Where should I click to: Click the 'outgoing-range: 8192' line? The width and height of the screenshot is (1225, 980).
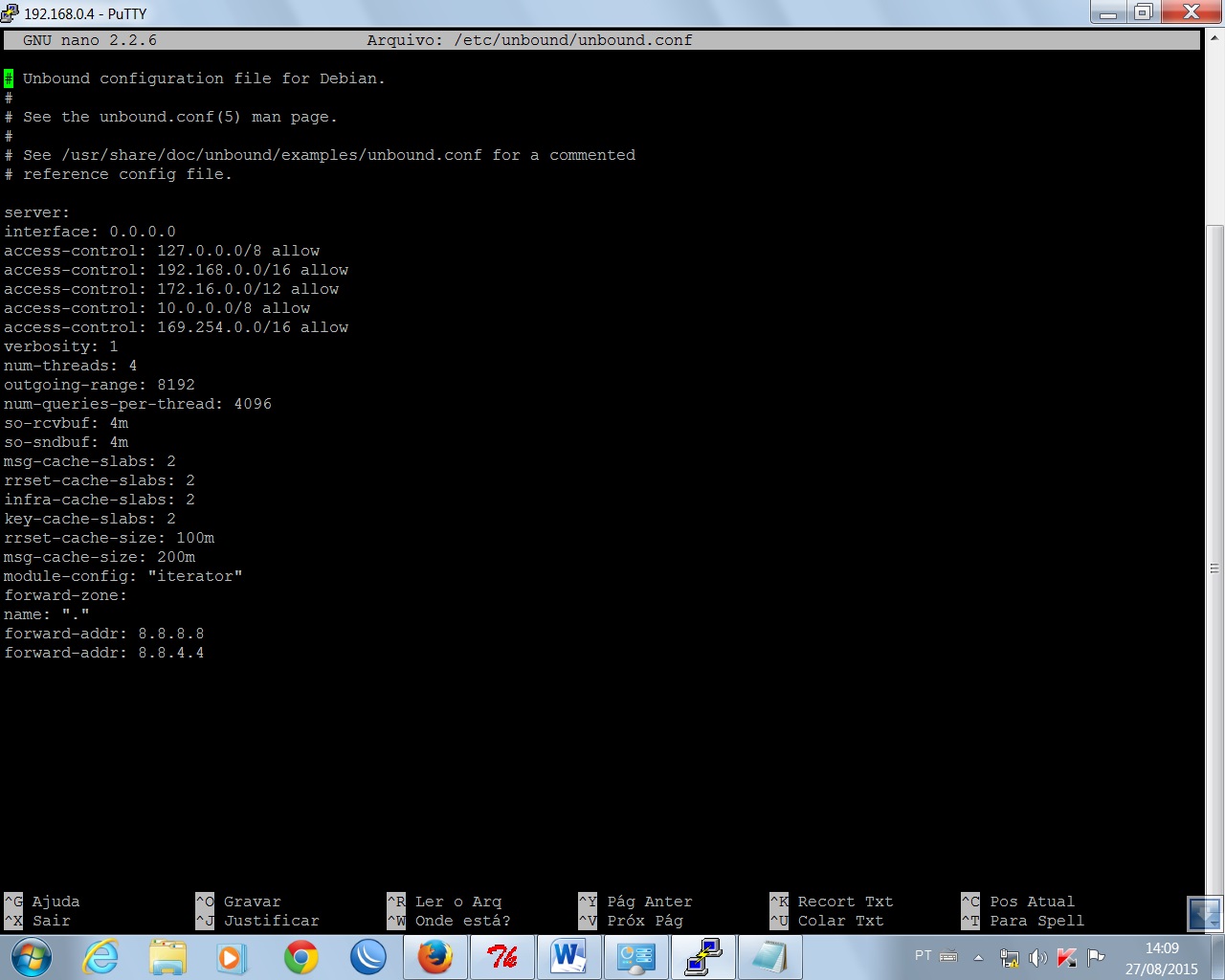(100, 385)
